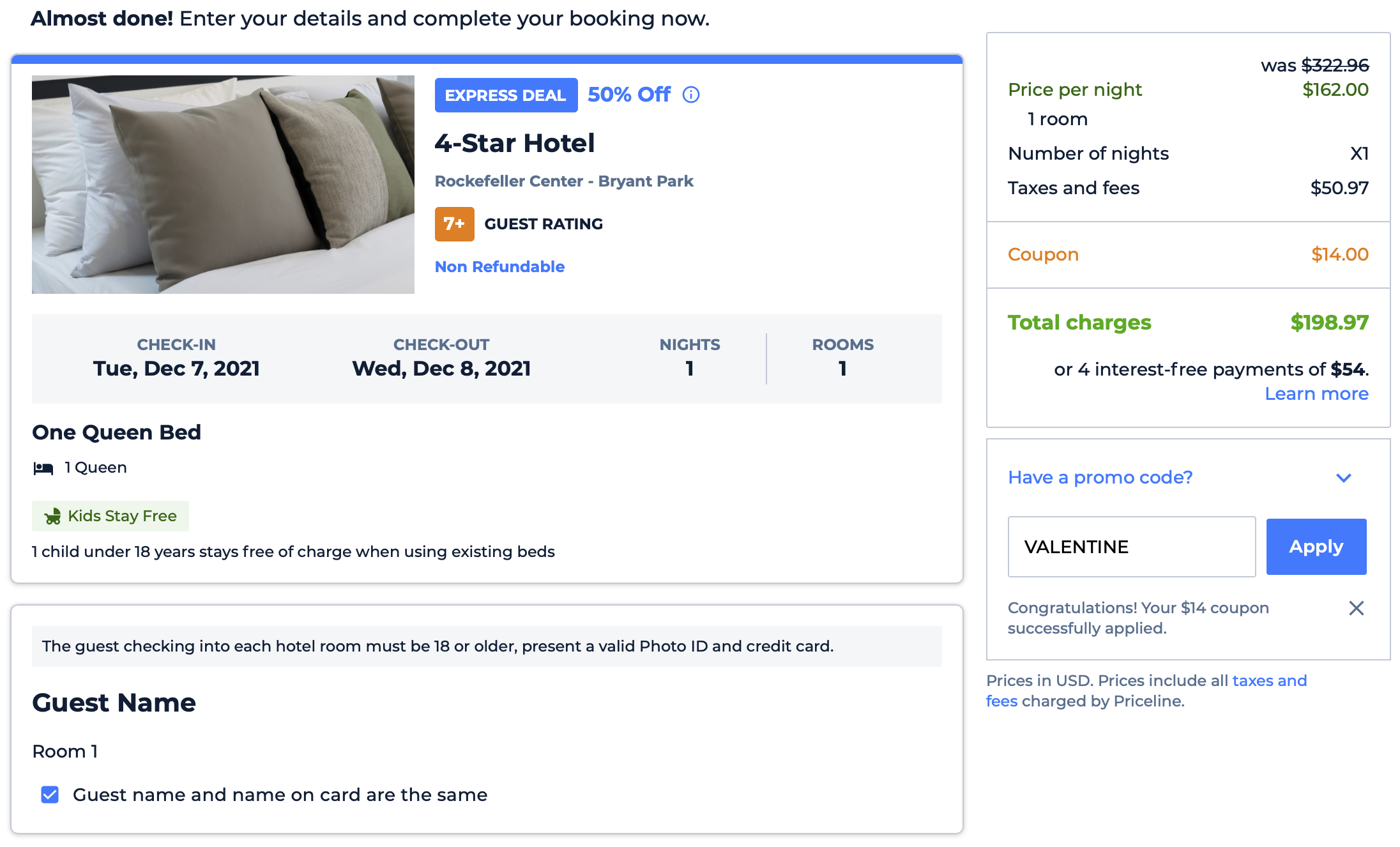This screenshot has height=847, width=1400.
Task: Click the Express Deal badge
Action: coord(506,95)
